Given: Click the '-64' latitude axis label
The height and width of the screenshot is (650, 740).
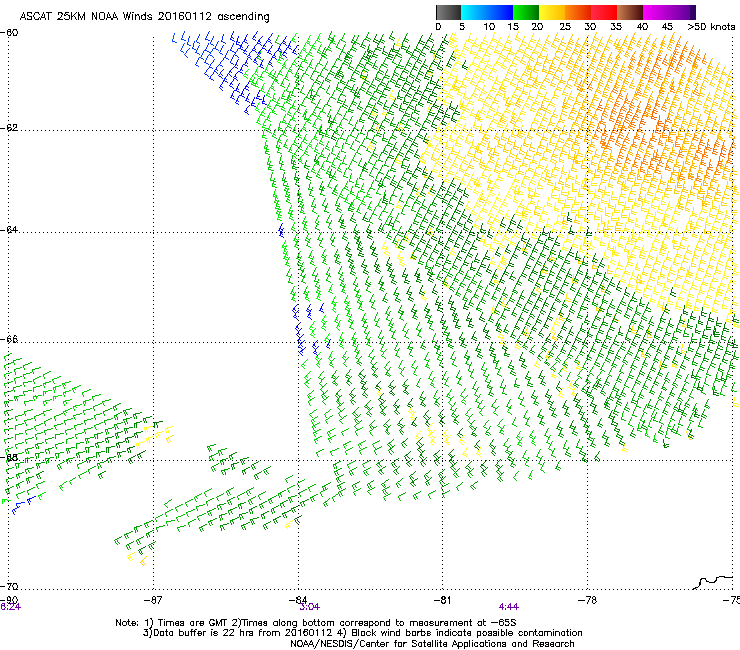Looking at the screenshot, I should click(x=9, y=230).
